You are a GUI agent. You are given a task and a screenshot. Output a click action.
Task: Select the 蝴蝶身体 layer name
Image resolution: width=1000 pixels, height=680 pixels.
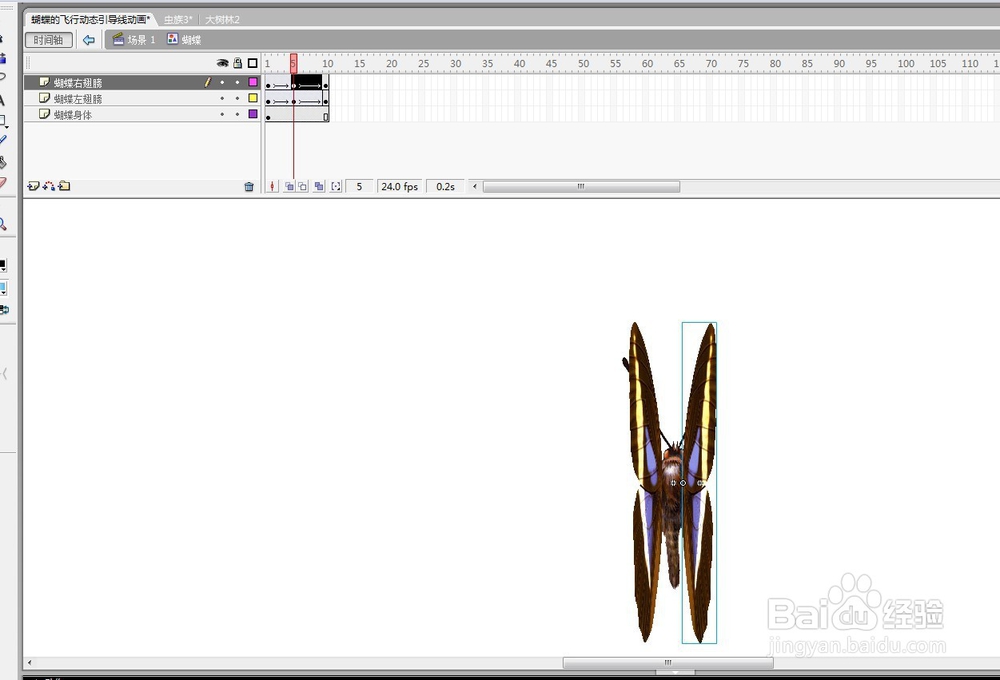pos(73,115)
